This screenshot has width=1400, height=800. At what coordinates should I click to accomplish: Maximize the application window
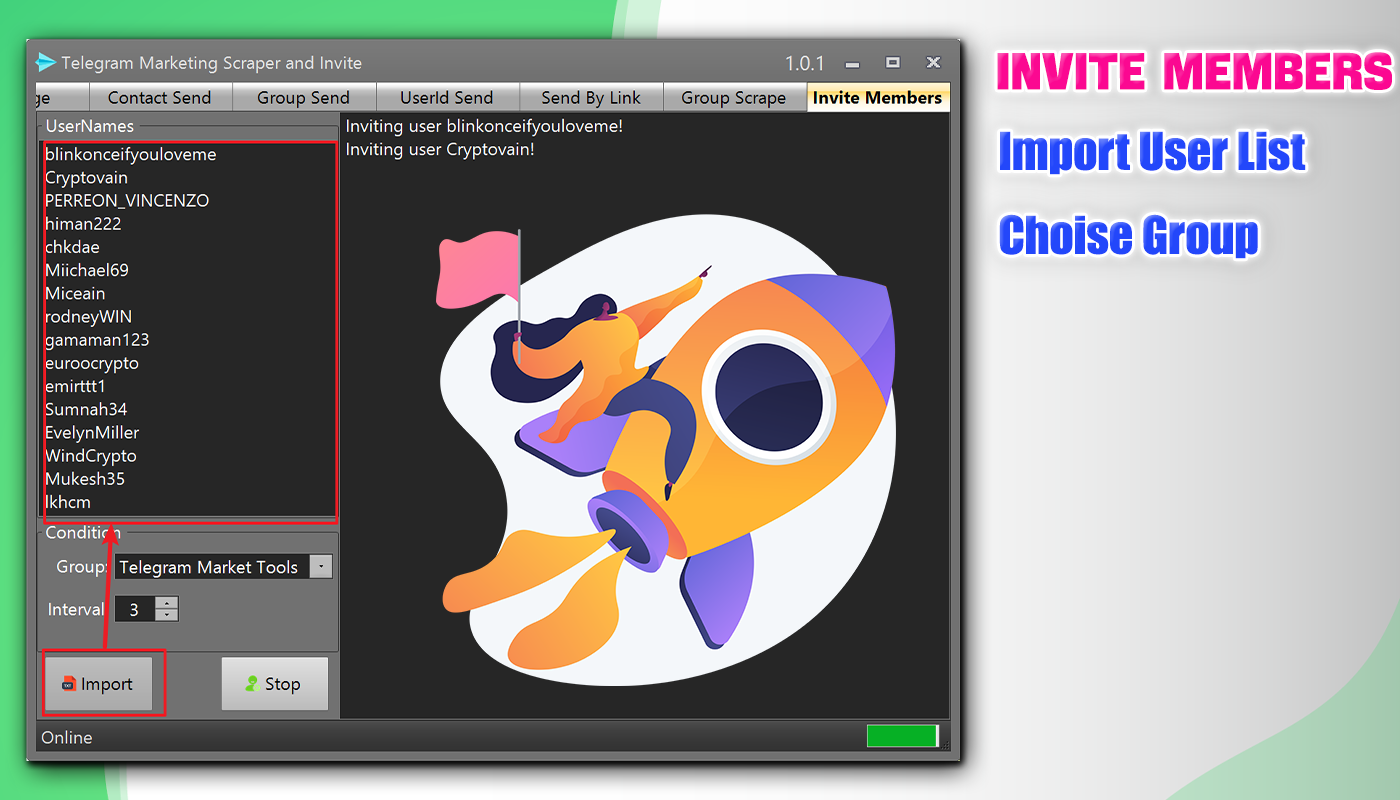point(893,63)
